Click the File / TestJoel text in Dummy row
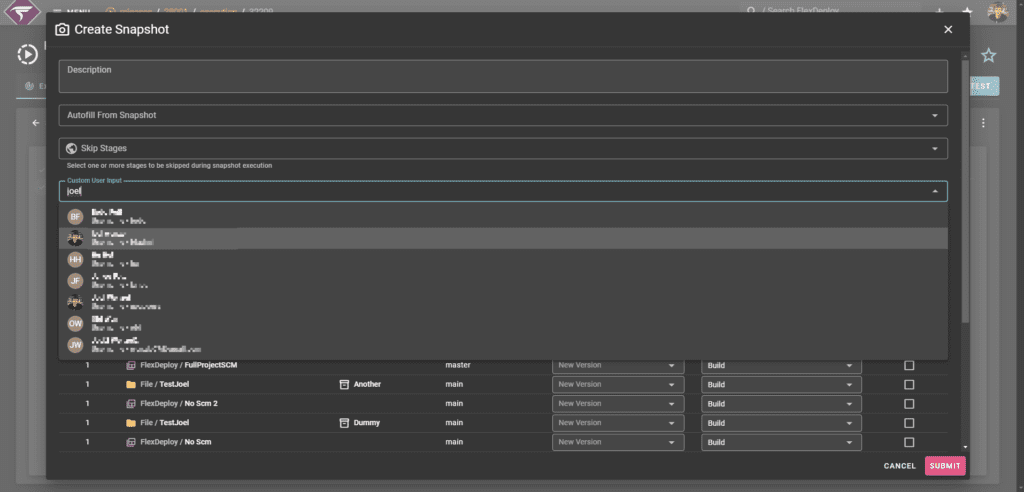The width and height of the screenshot is (1024, 492). point(165,423)
